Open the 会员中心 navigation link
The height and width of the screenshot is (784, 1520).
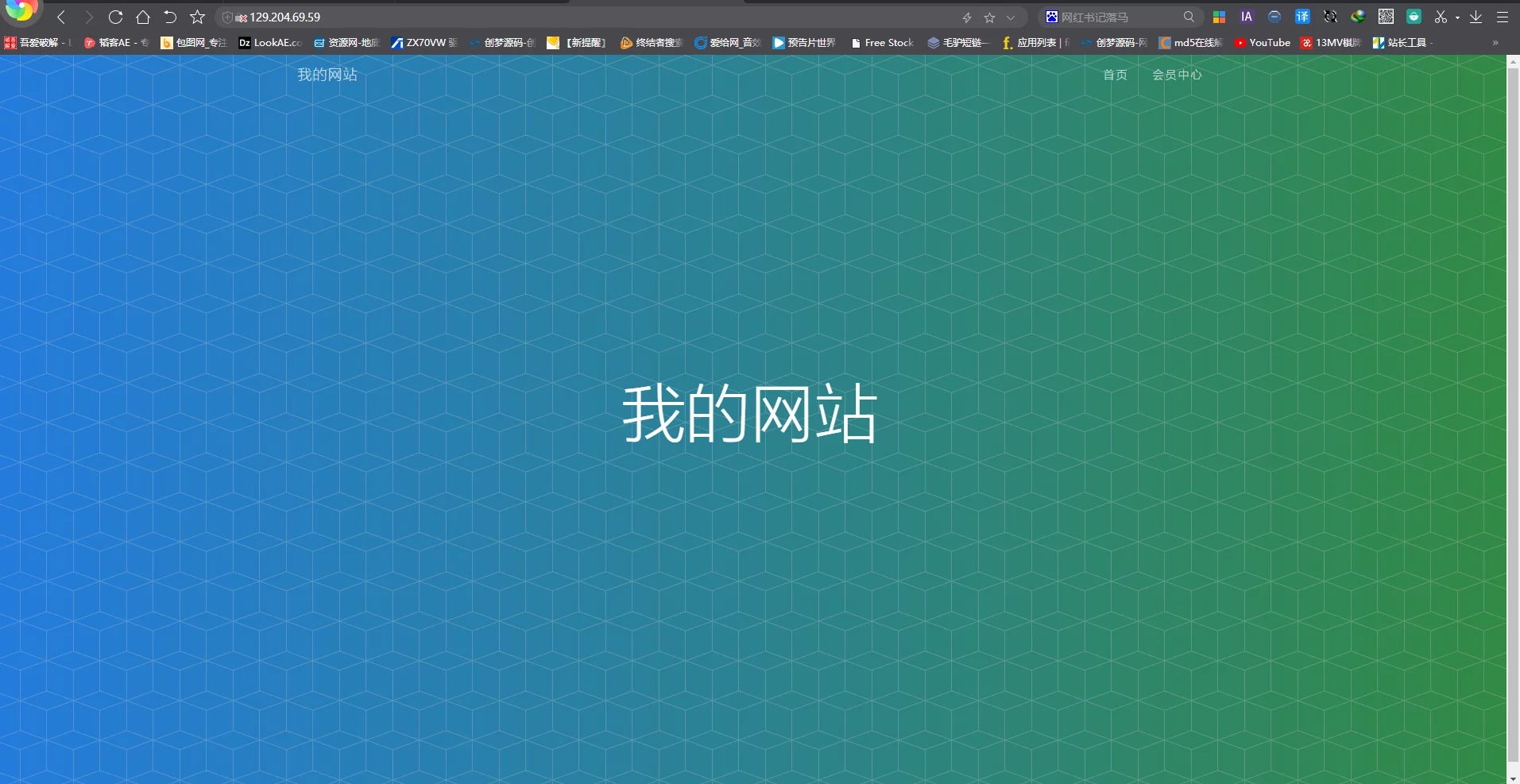point(1177,75)
